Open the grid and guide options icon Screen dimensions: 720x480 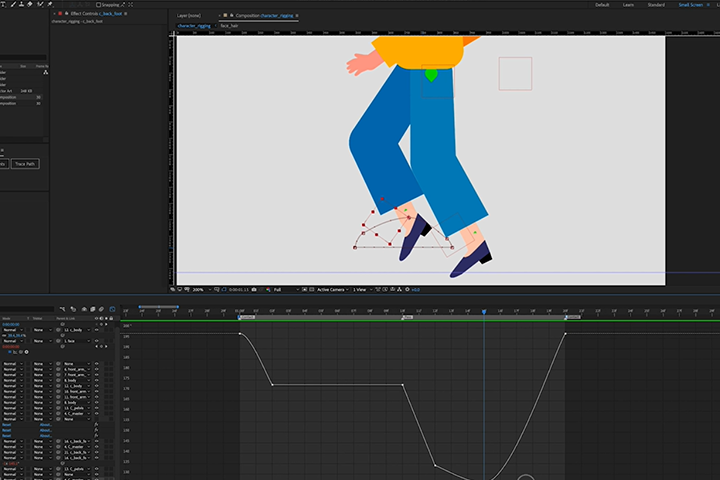217,290
